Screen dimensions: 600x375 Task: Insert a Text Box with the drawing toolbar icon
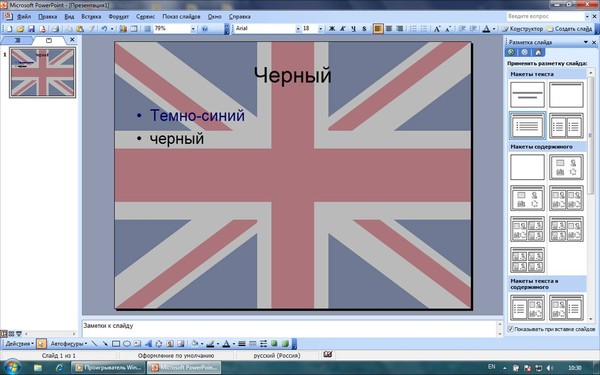pos(137,344)
